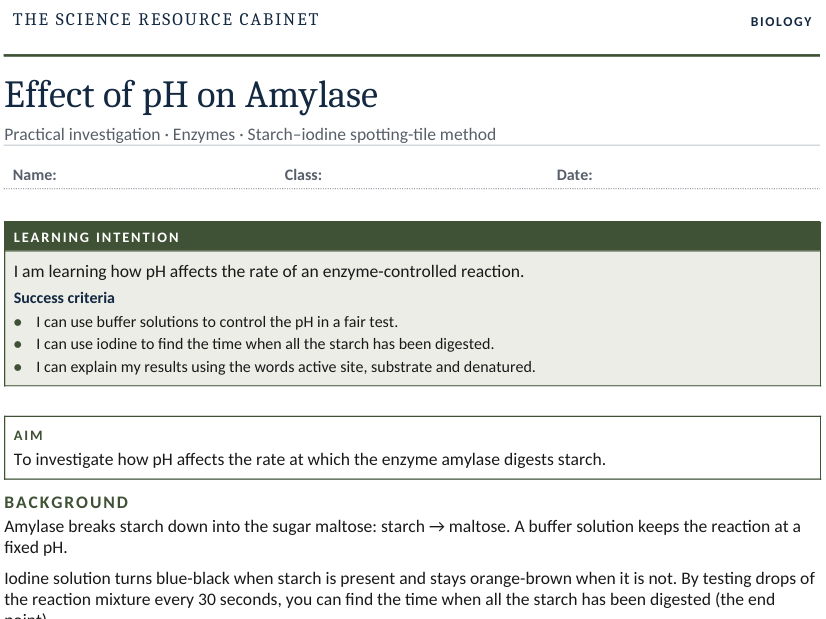
Task: Click the subtitle Starch–iodine spotting-tile method
Action: [371, 135]
